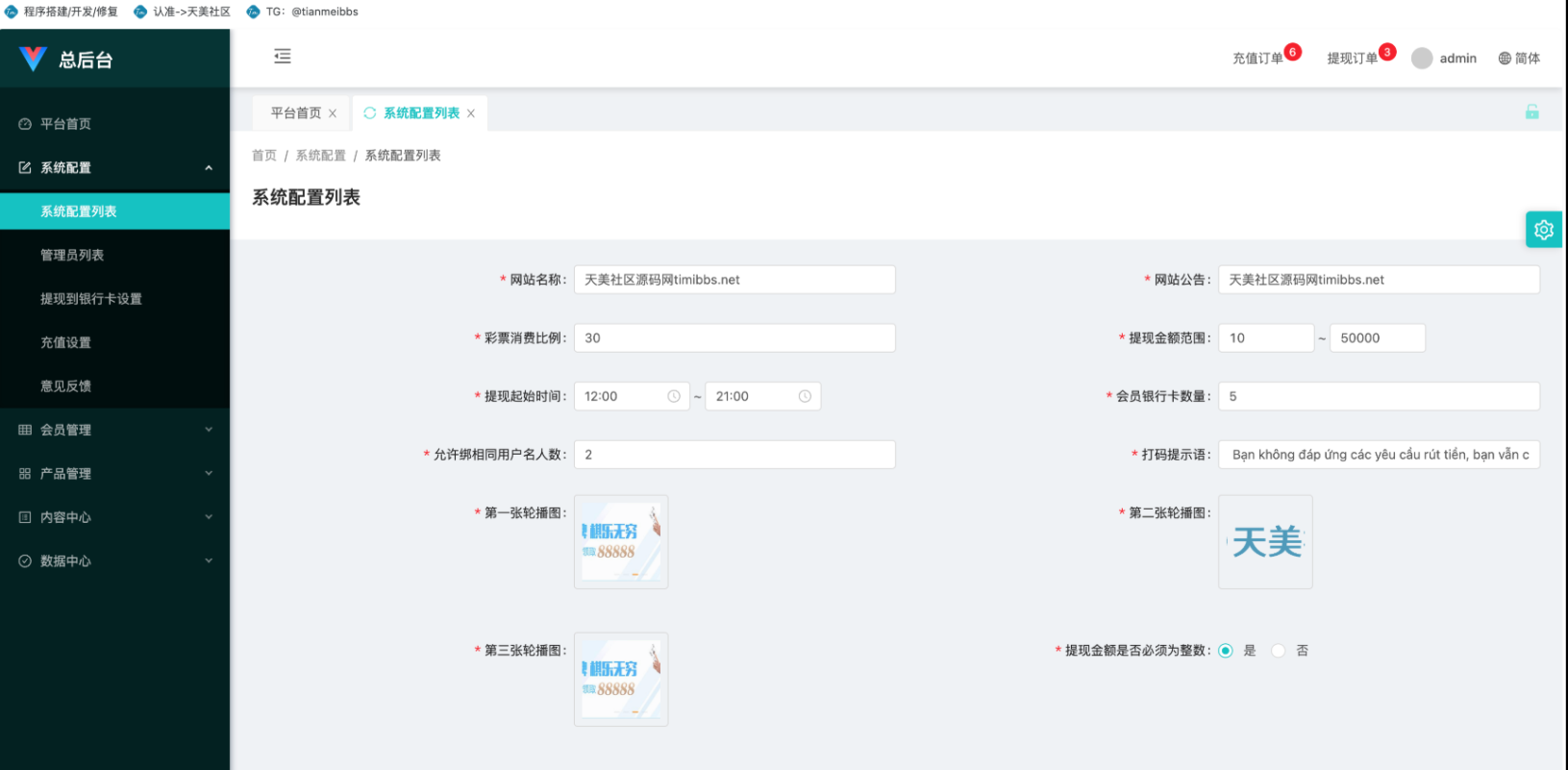This screenshot has width=1568, height=770.
Task: Collapse the 系统配置 menu chevron
Action: coord(209,168)
